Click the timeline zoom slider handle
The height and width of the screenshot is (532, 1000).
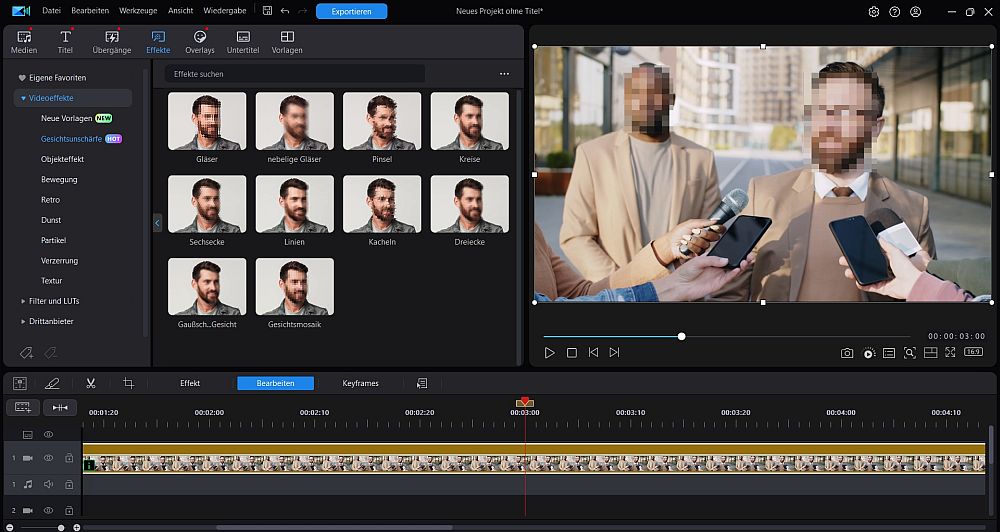(x=61, y=528)
